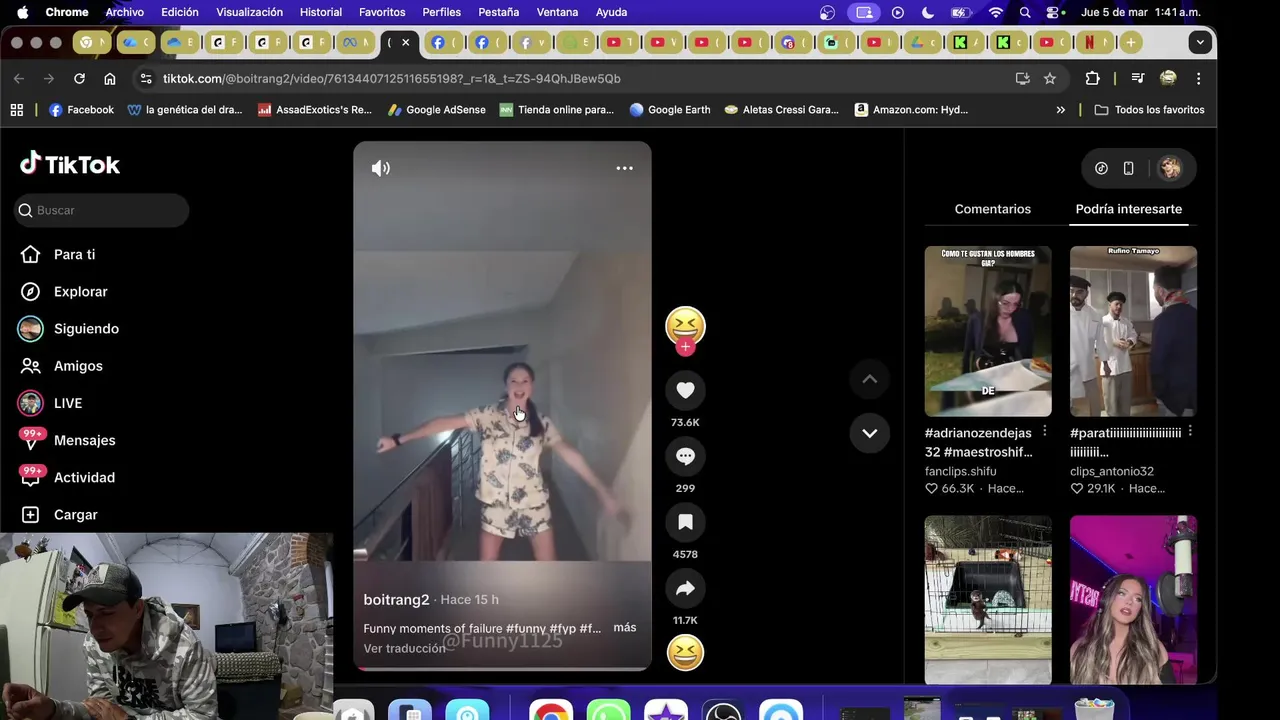
Task: Open the Chrome media control icon
Action: pyautogui.click(x=1137, y=78)
